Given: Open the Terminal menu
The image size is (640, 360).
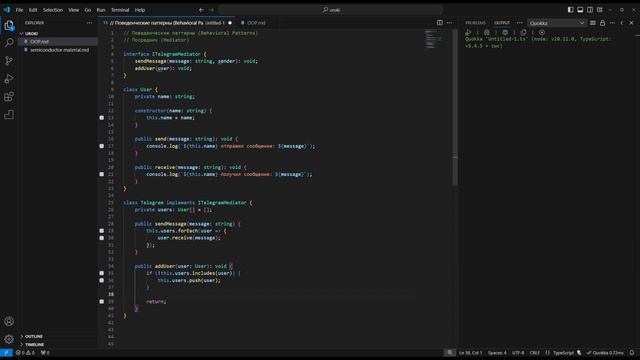Looking at the screenshot, I should click(x=120, y=10).
